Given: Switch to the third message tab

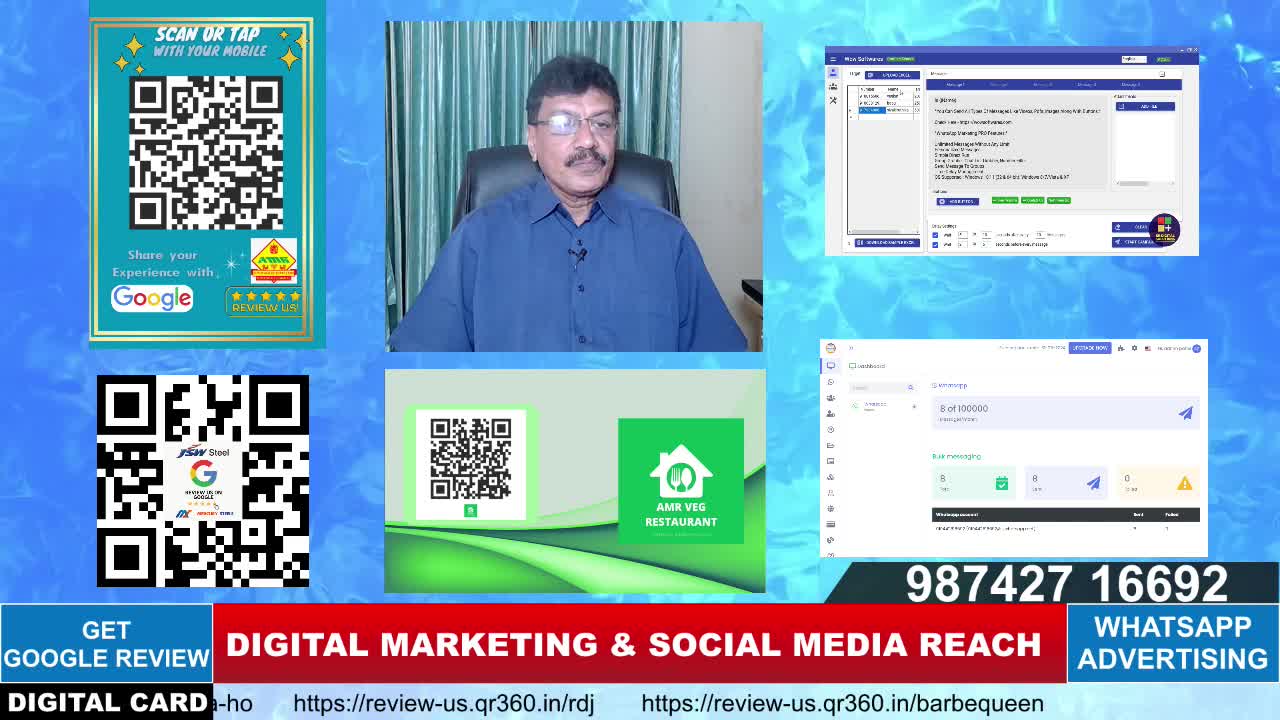Looking at the screenshot, I should (1043, 85).
